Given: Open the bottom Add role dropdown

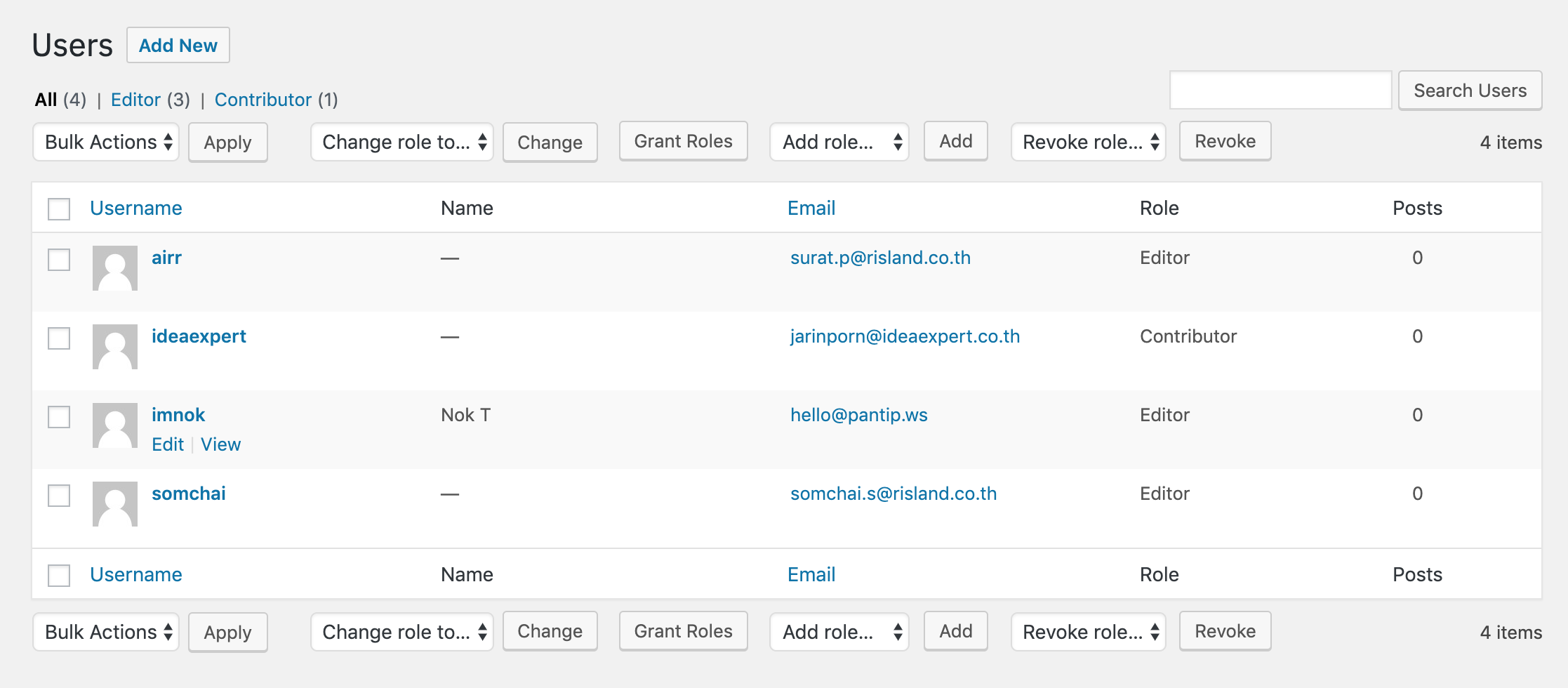Looking at the screenshot, I should click(x=839, y=632).
